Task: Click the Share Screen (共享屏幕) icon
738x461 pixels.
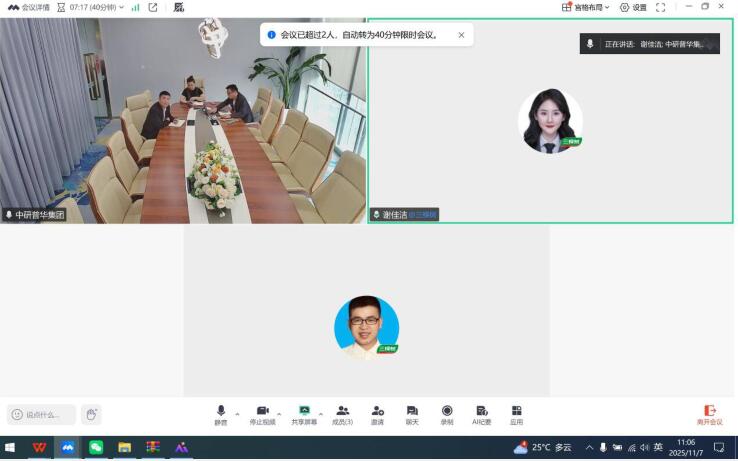Action: point(304,413)
